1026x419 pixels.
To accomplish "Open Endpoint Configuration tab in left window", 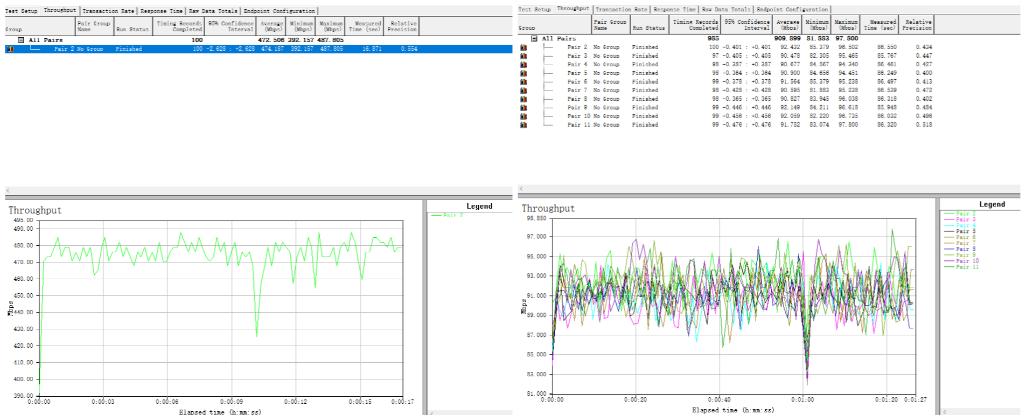I will pyautogui.click(x=280, y=9).
